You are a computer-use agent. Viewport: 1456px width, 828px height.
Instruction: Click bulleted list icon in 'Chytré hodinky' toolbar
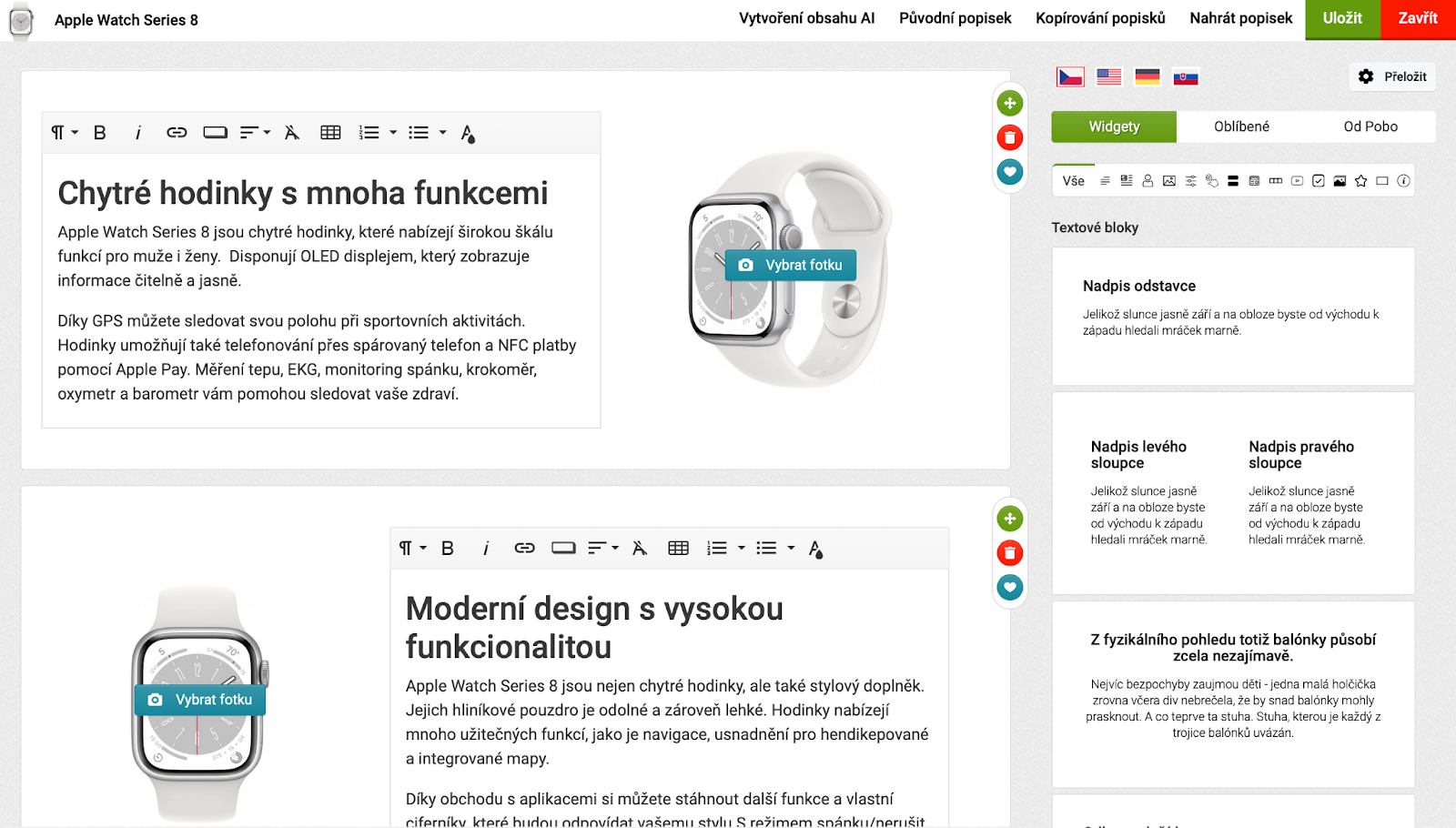[x=419, y=133]
